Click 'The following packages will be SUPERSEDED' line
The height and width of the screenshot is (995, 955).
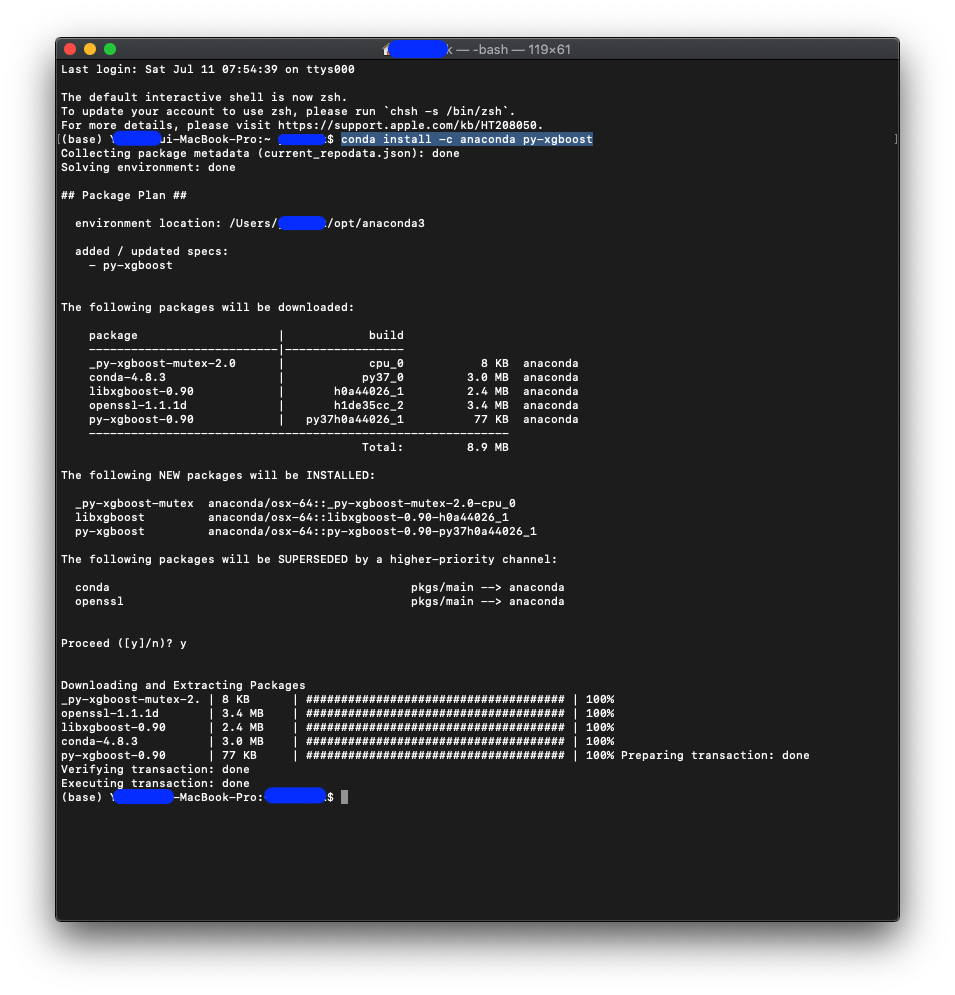click(x=309, y=559)
